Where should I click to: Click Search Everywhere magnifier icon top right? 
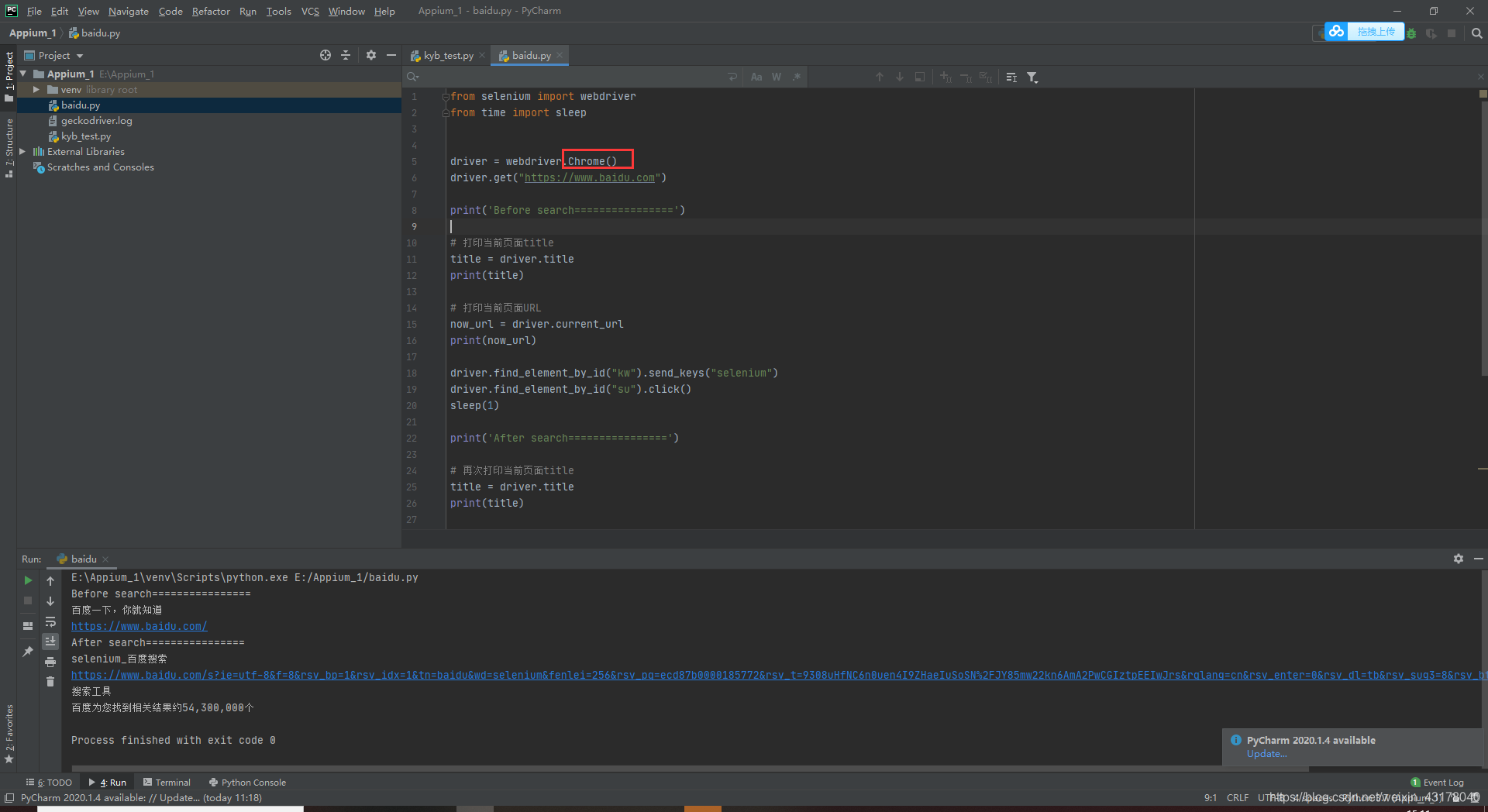click(x=1477, y=33)
